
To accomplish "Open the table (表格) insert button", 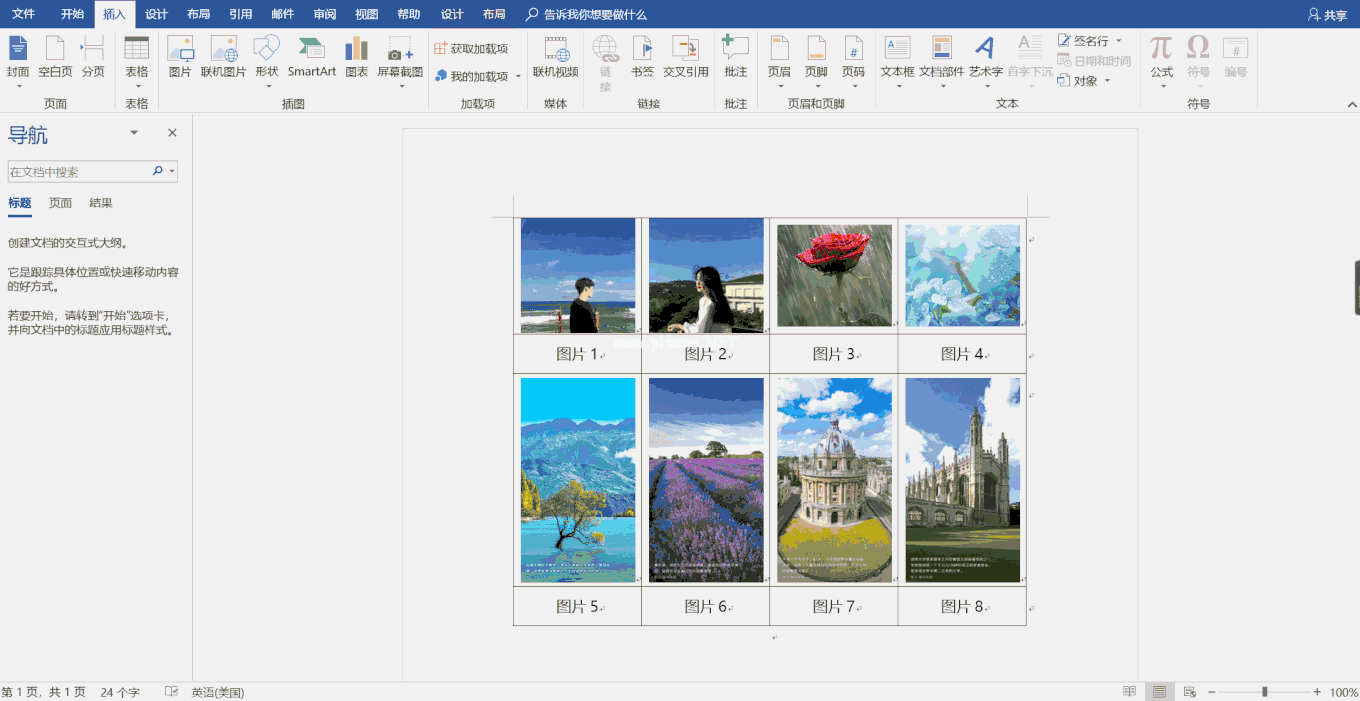I will pos(137,61).
